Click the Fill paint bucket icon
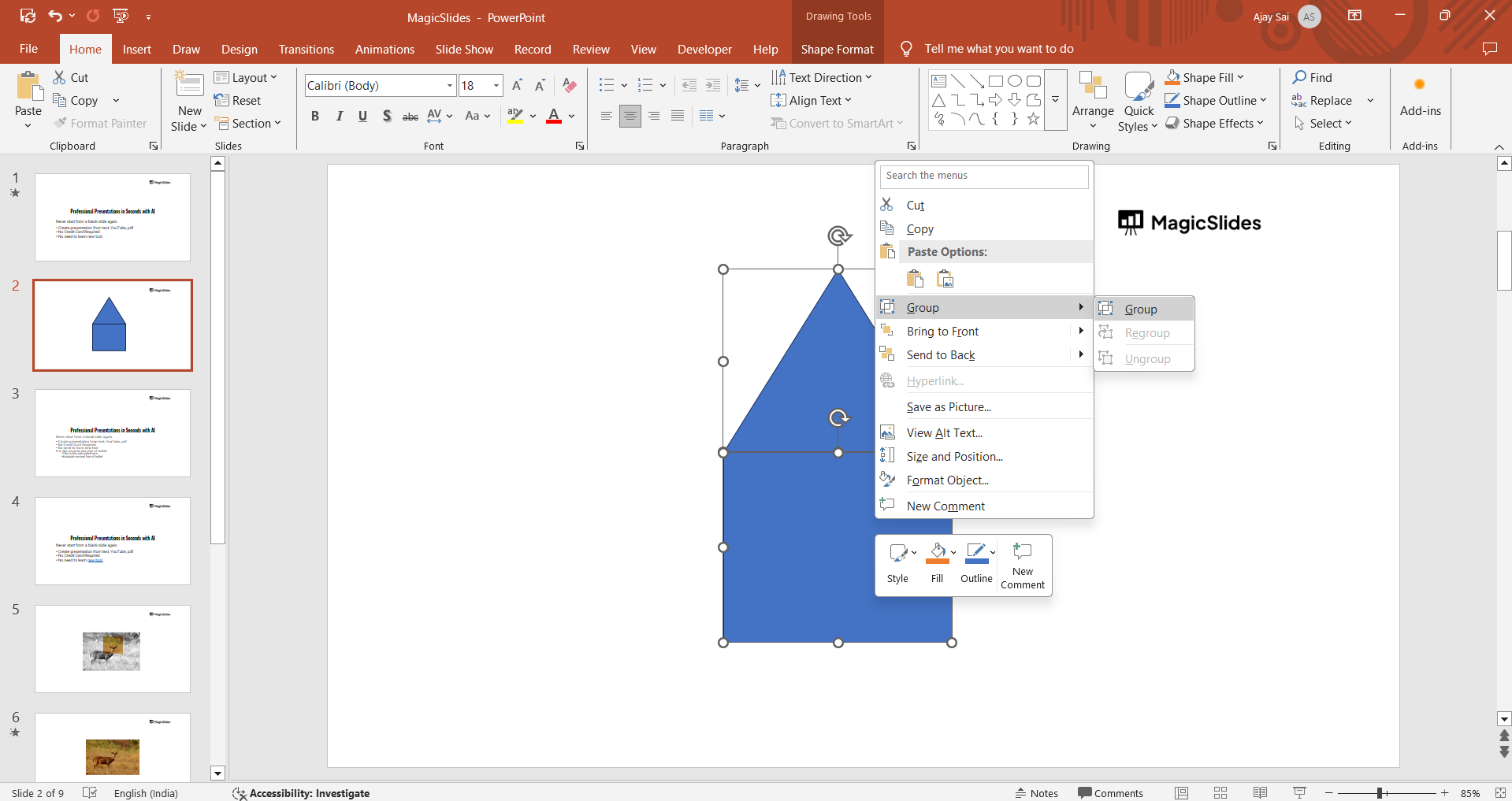1512x801 pixels. click(x=937, y=553)
